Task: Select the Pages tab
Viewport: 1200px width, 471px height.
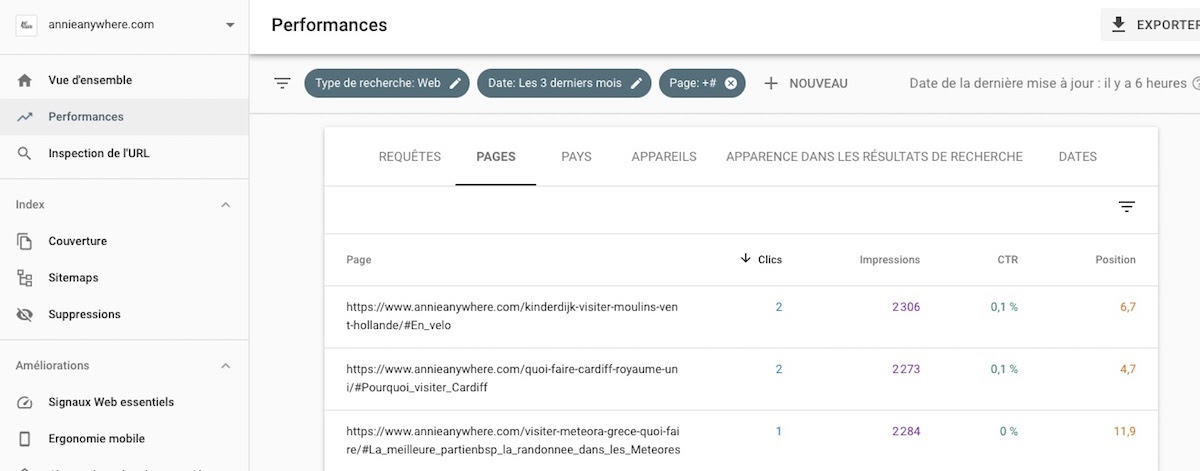Action: click(x=496, y=157)
